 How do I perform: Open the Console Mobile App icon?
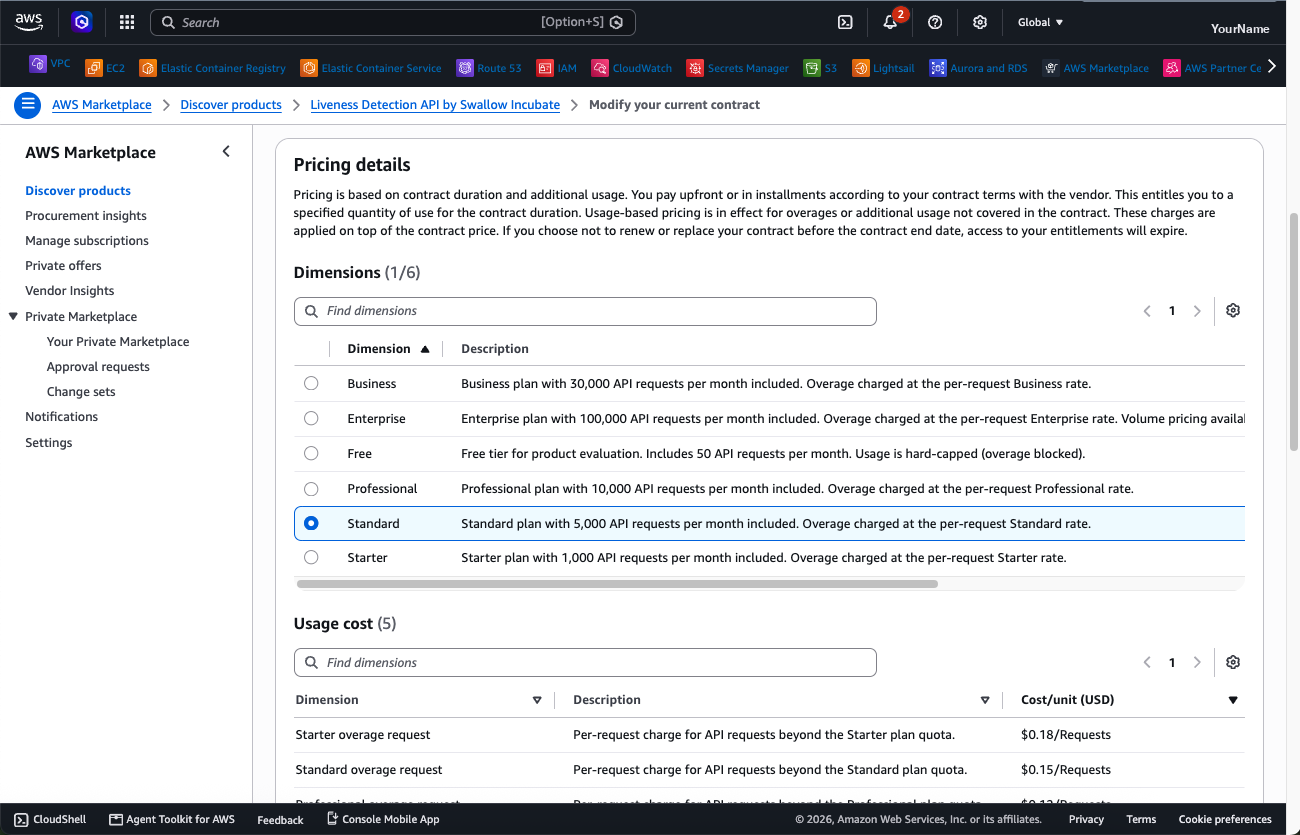333,819
